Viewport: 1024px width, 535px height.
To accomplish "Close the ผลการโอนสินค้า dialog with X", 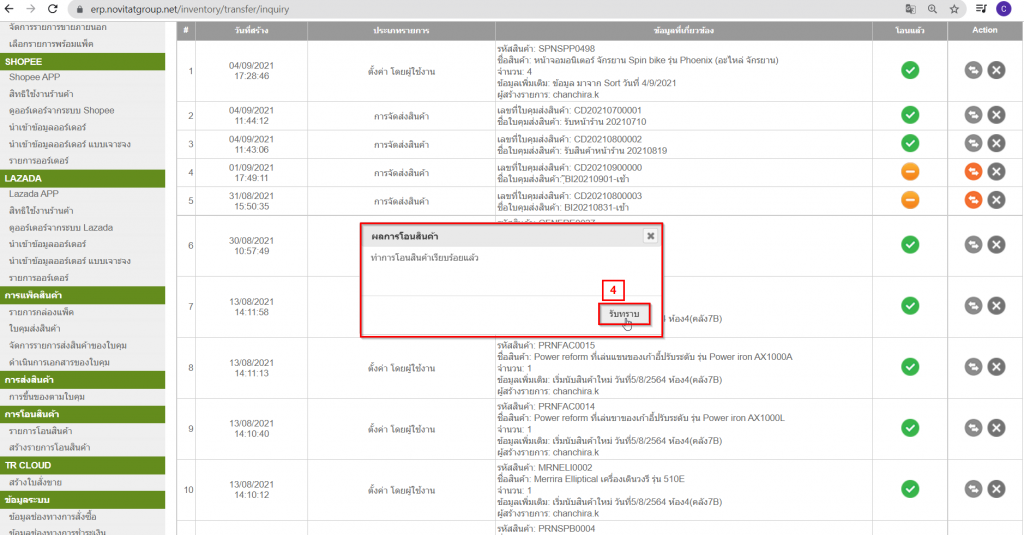I will (x=650, y=236).
